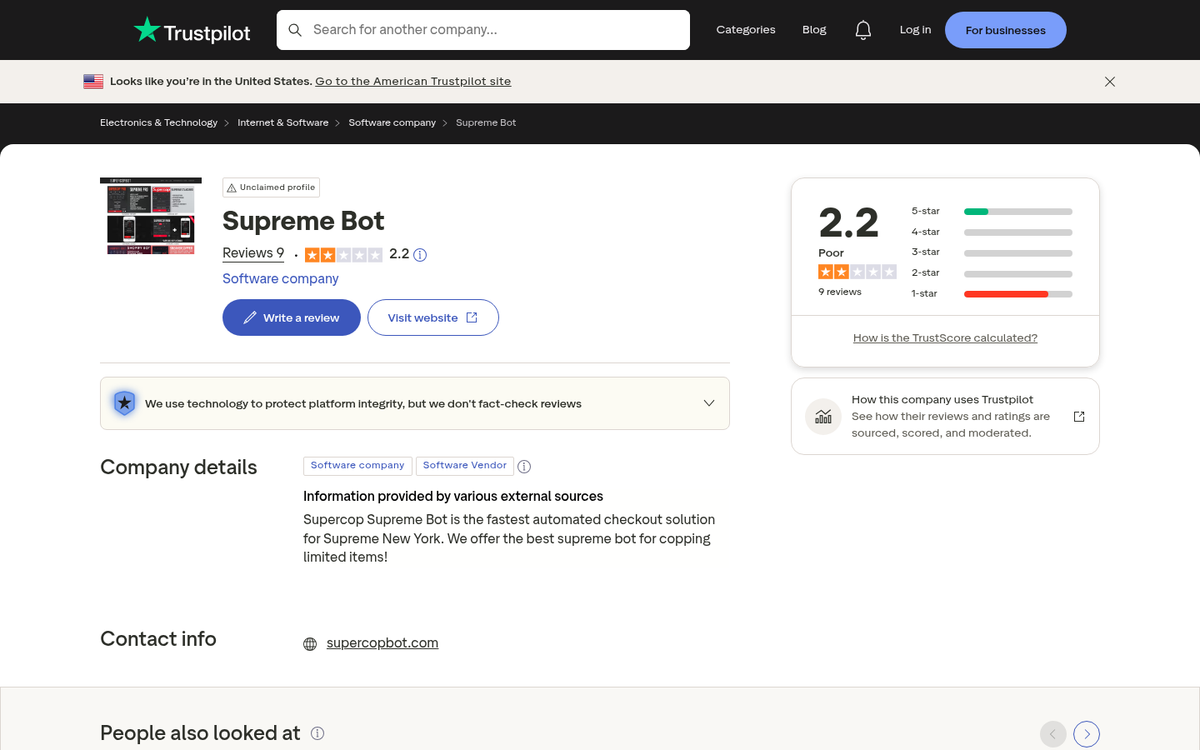Click the Trustpilot star logo
Image resolution: width=1200 pixels, height=750 pixels.
[146, 29]
